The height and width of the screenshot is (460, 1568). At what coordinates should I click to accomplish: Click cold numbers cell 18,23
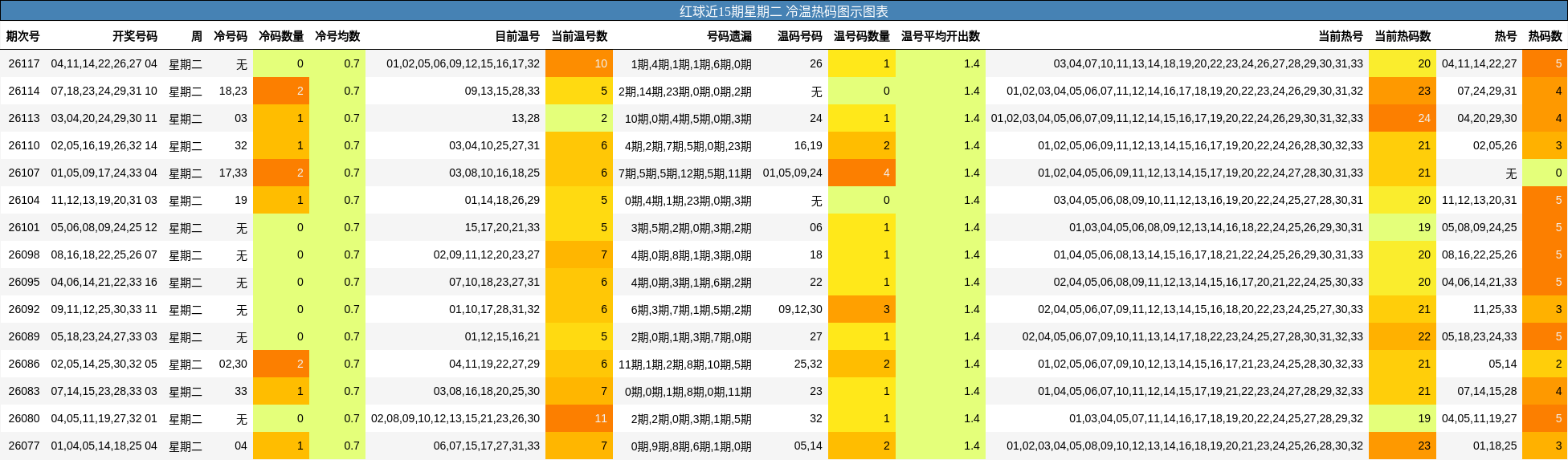click(x=233, y=91)
